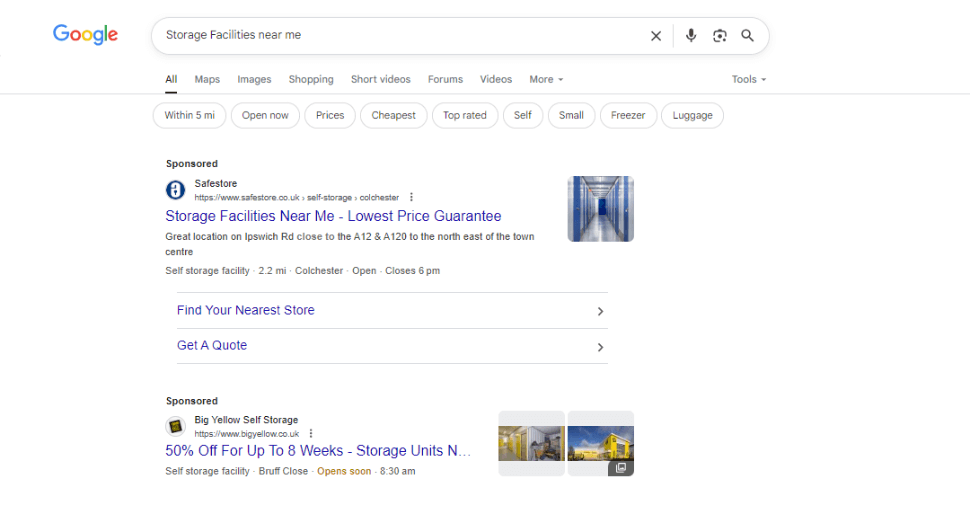Switch to the Images tab
Image resolution: width=970 pixels, height=517 pixels.
tap(254, 79)
